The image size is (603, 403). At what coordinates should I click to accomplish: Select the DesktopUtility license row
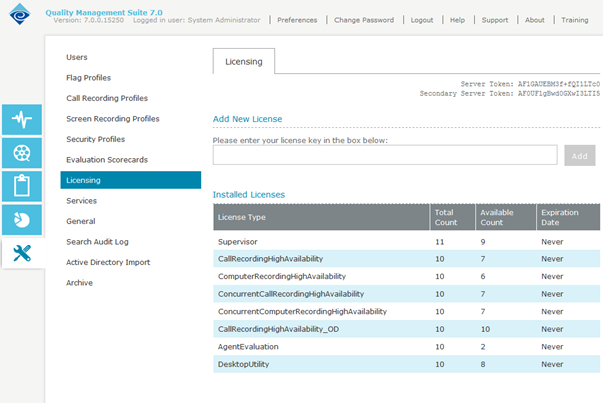(407, 364)
